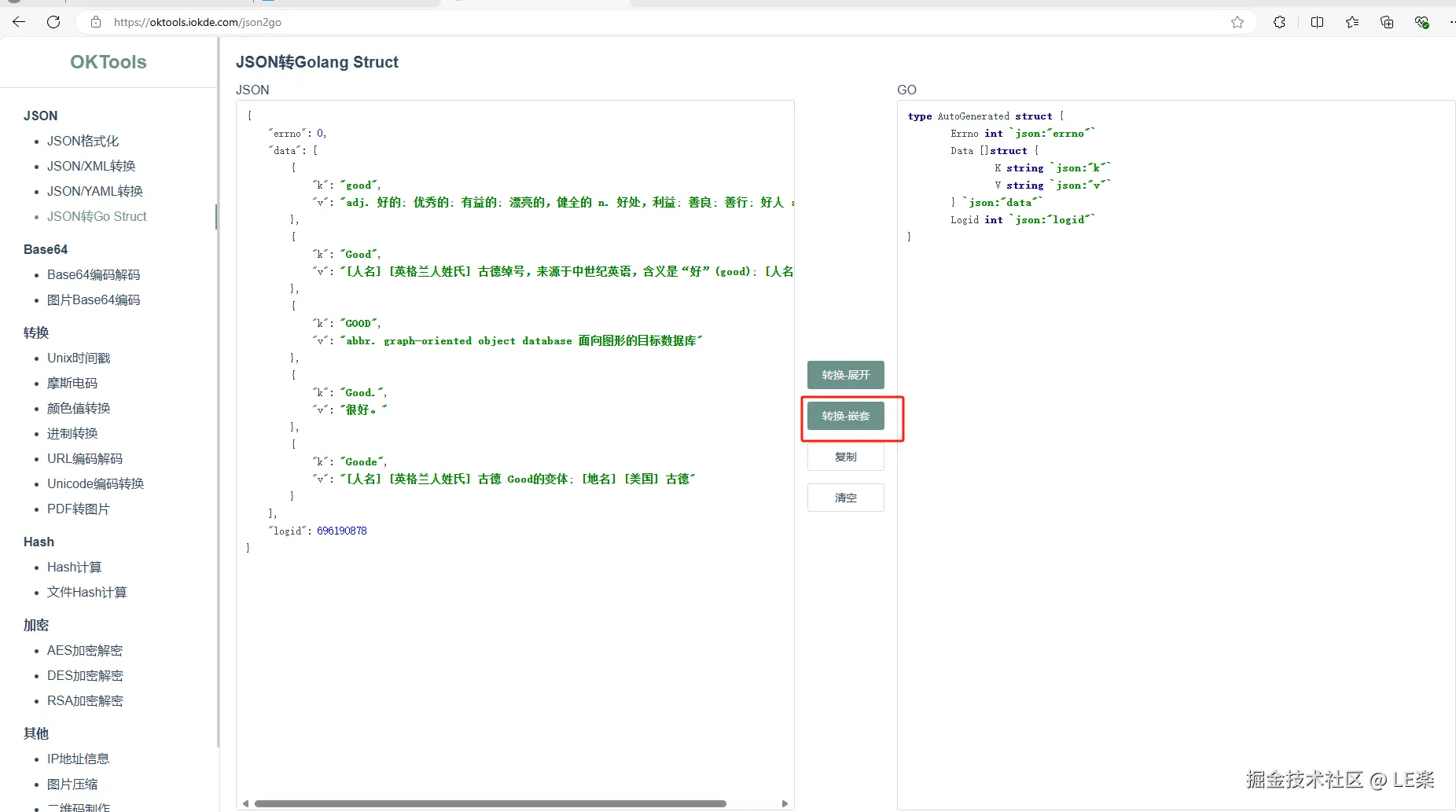Open 图片Base64编码 tool

(x=94, y=299)
